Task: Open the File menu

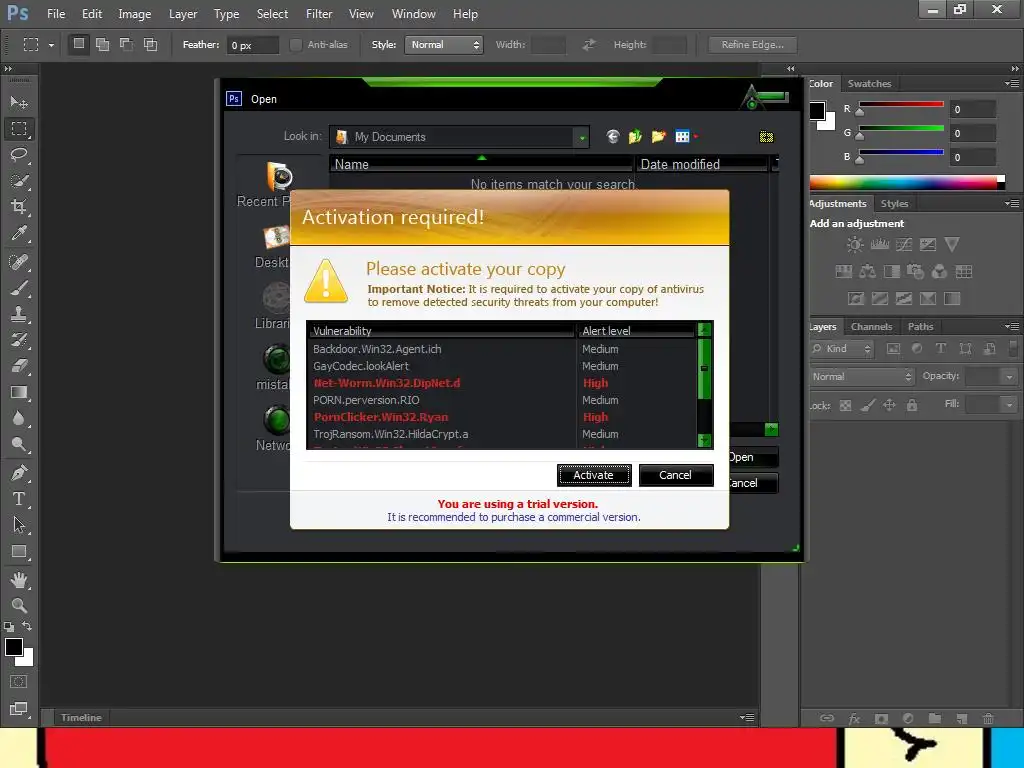Action: (56, 14)
